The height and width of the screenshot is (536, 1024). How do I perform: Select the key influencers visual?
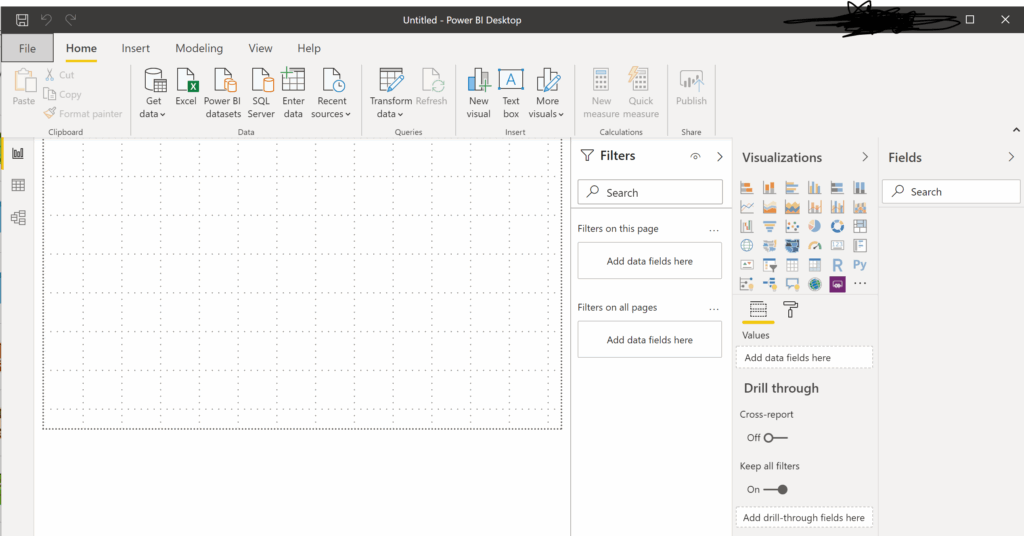[746, 284]
